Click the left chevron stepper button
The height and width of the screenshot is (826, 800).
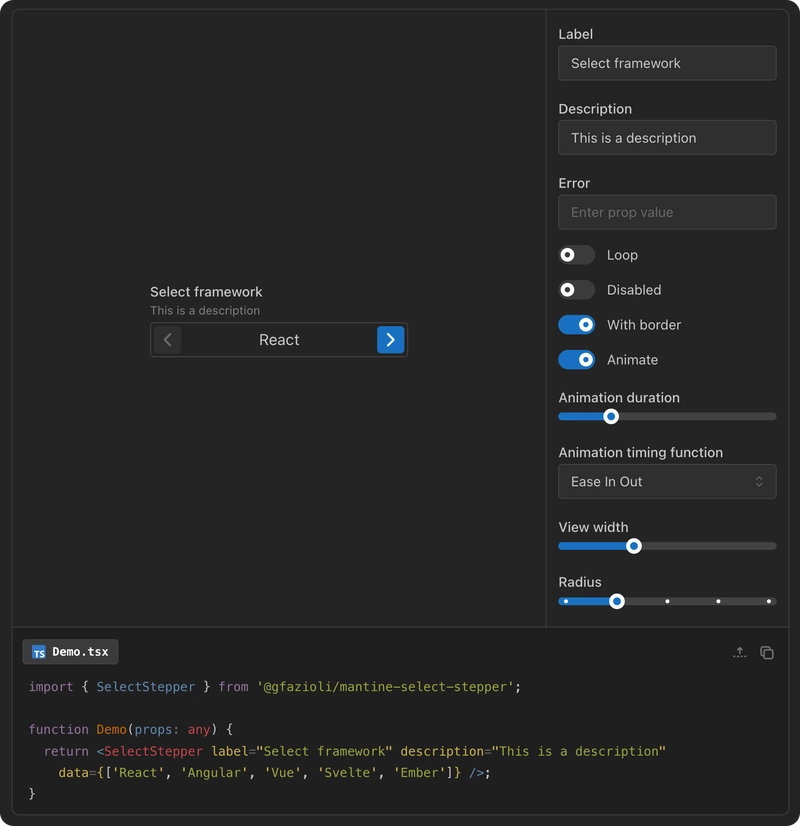(x=167, y=340)
